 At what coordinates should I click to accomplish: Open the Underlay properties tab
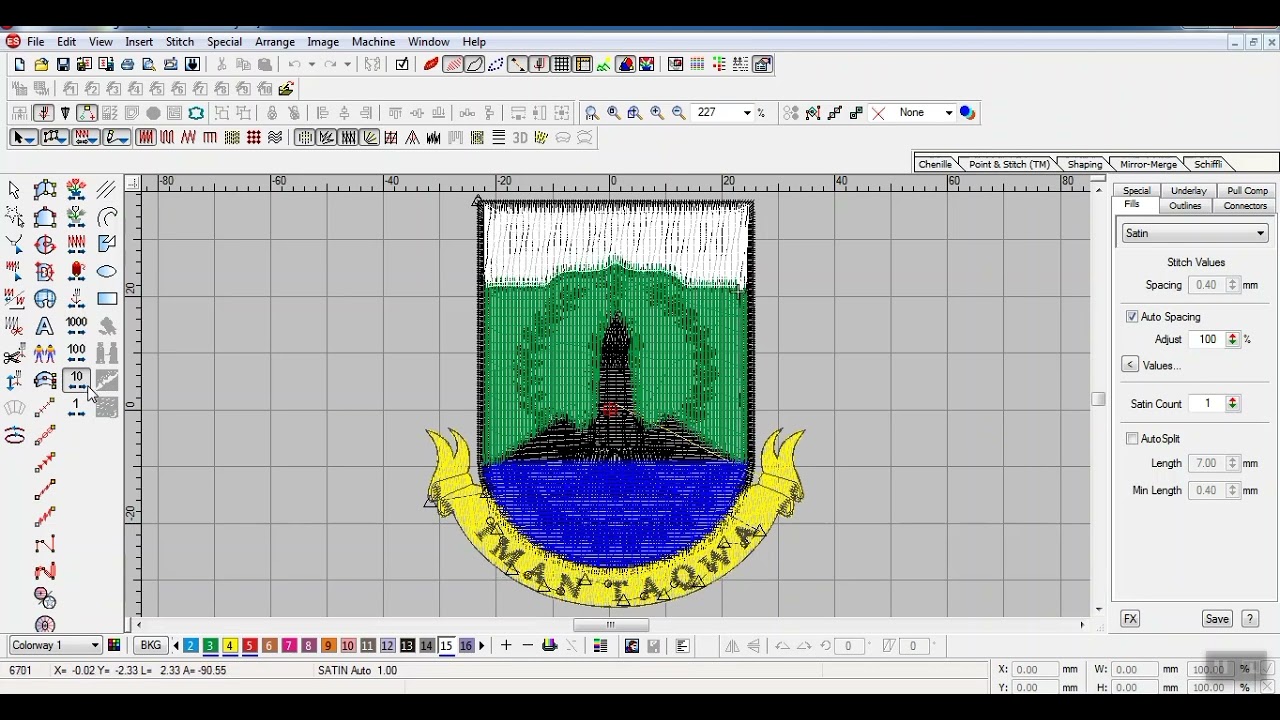(x=1188, y=190)
